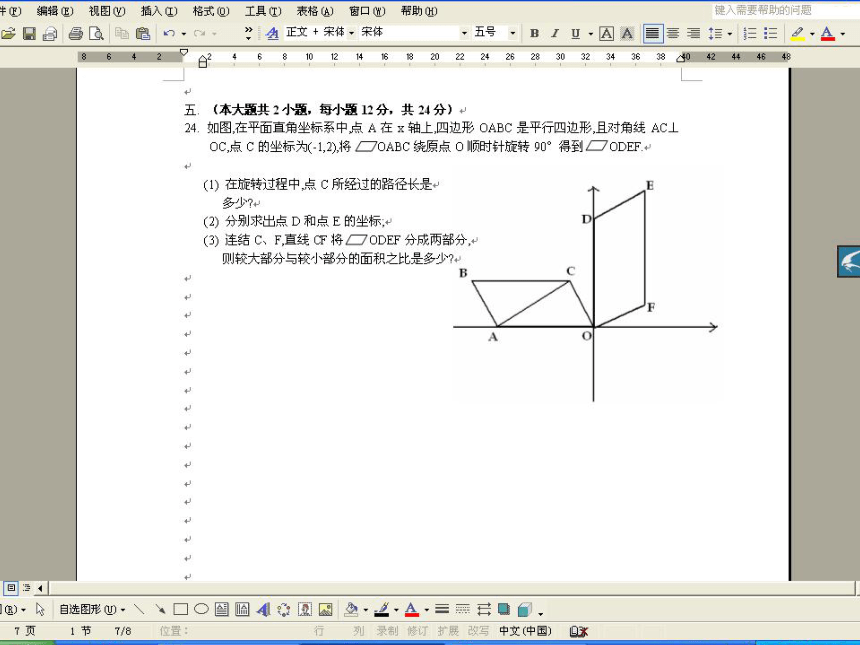Open Print Preview from the toolbar
This screenshot has width=860, height=645.
[96, 33]
